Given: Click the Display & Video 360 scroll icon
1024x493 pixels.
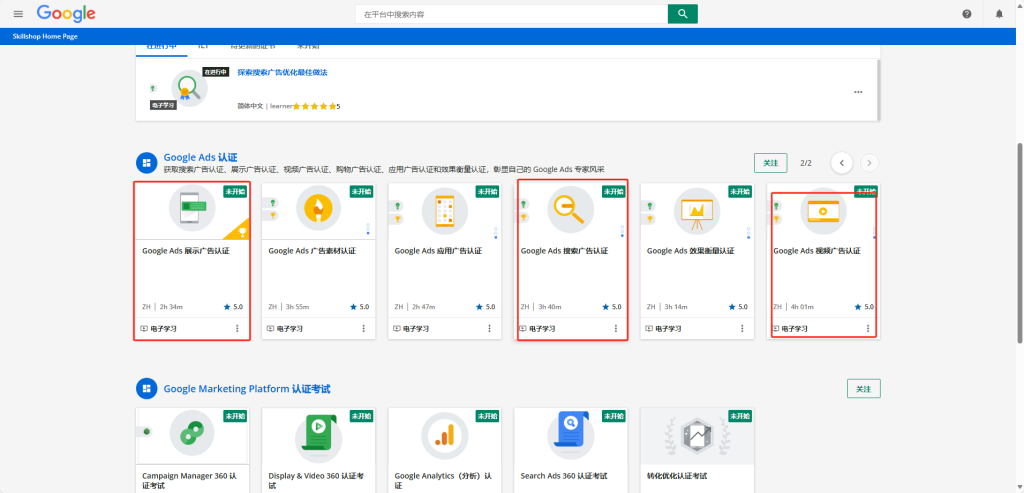Looking at the screenshot, I should pos(318,434).
